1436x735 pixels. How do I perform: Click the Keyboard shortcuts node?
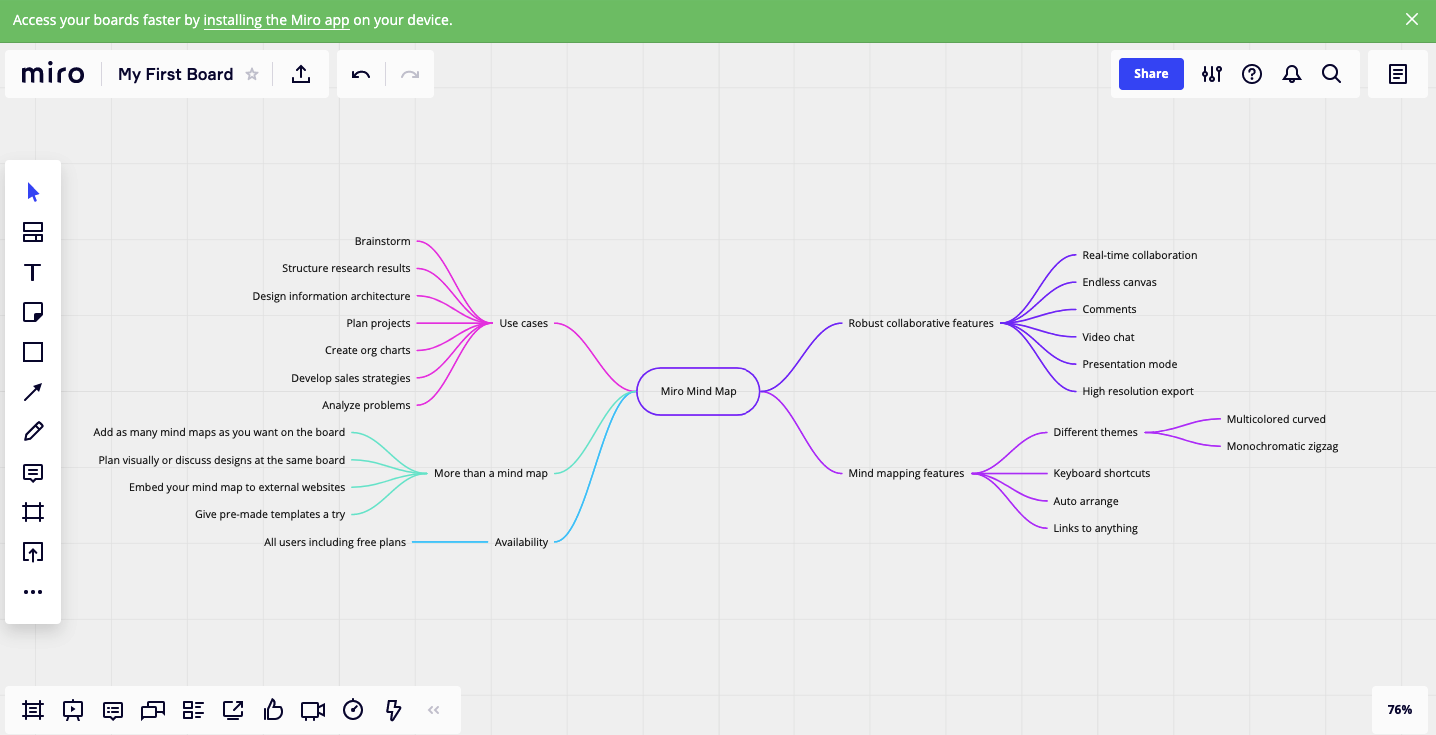1101,473
